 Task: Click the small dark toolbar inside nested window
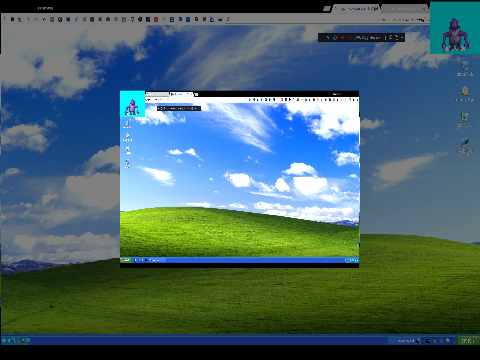[x=179, y=108]
